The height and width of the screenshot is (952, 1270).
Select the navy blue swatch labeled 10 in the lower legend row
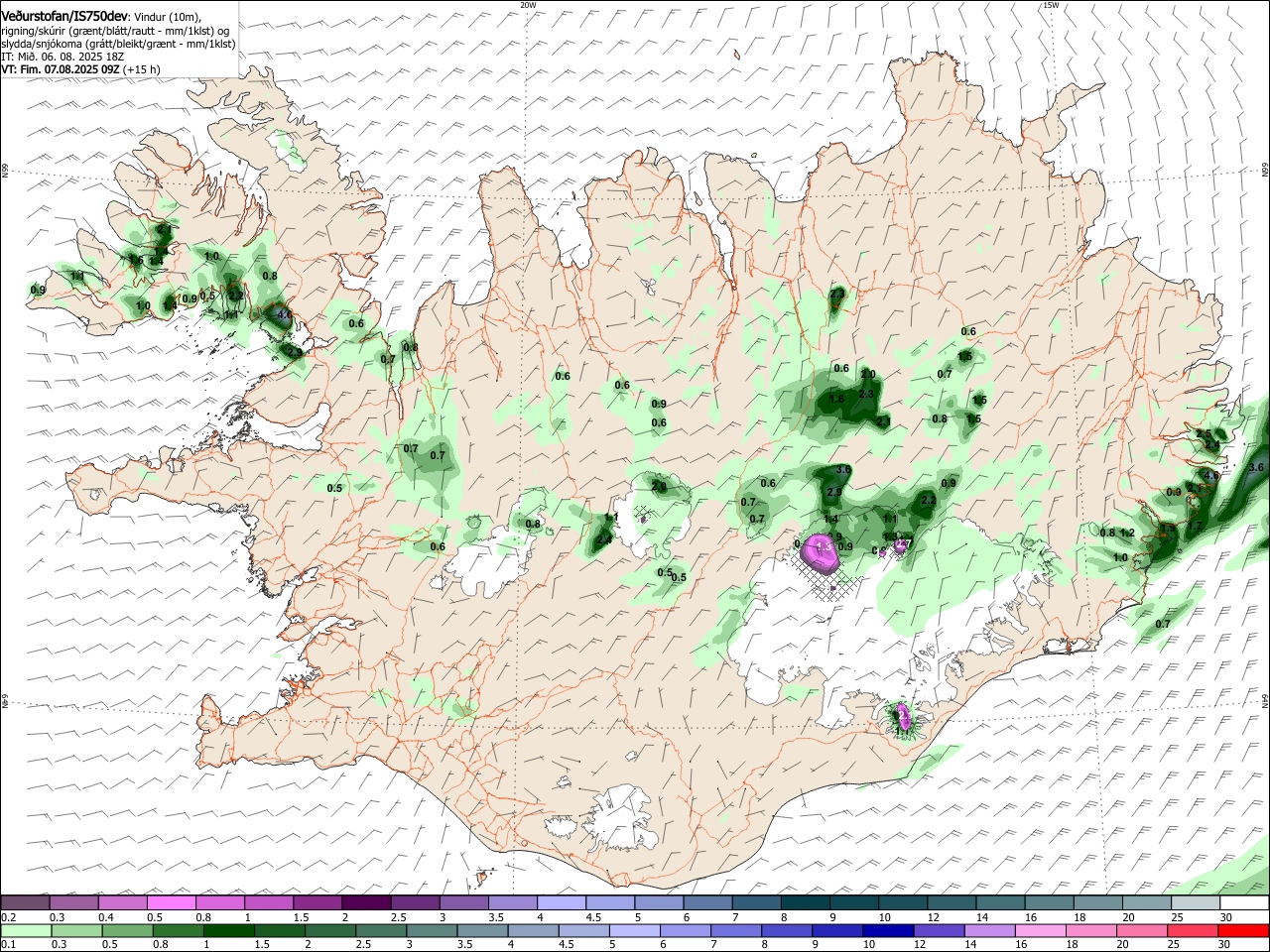click(889, 930)
